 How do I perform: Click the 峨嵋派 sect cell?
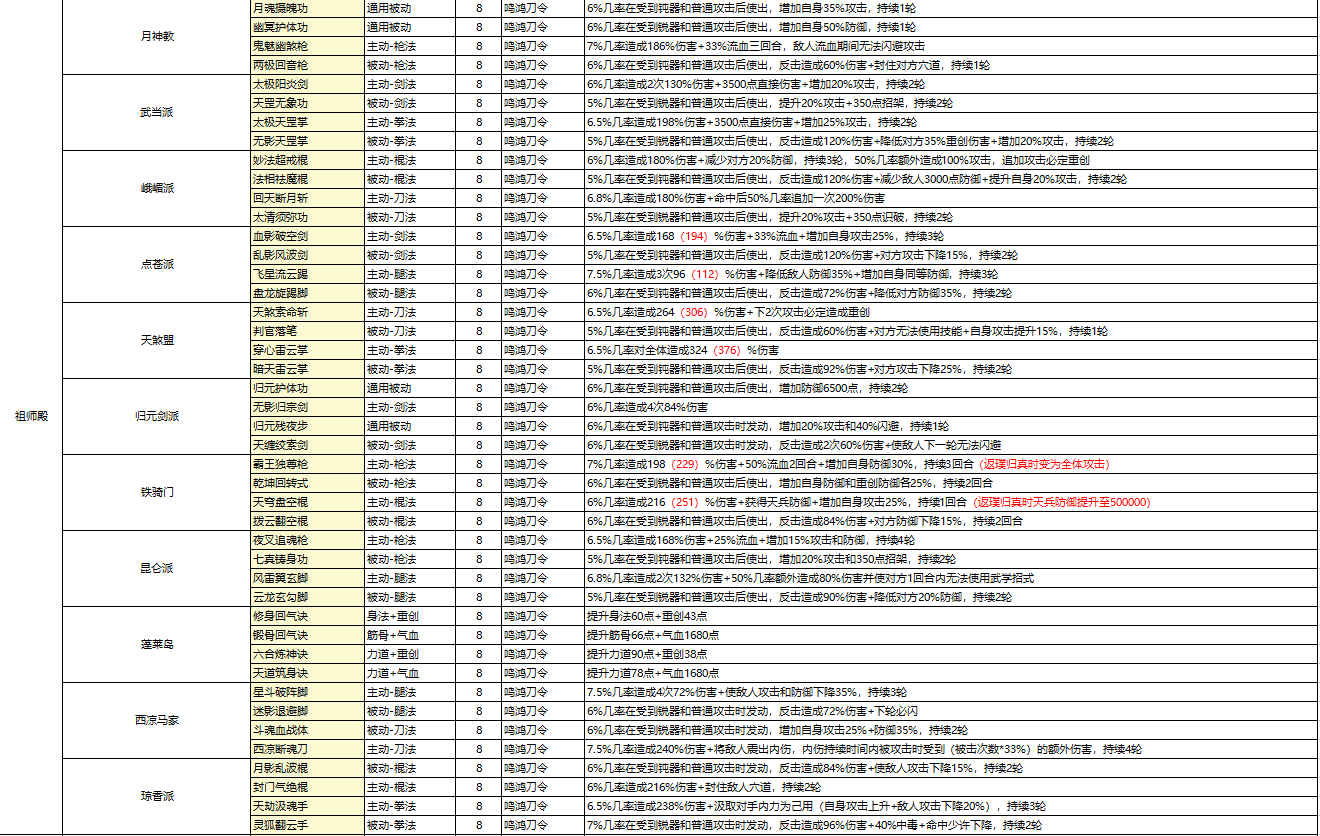(157, 189)
